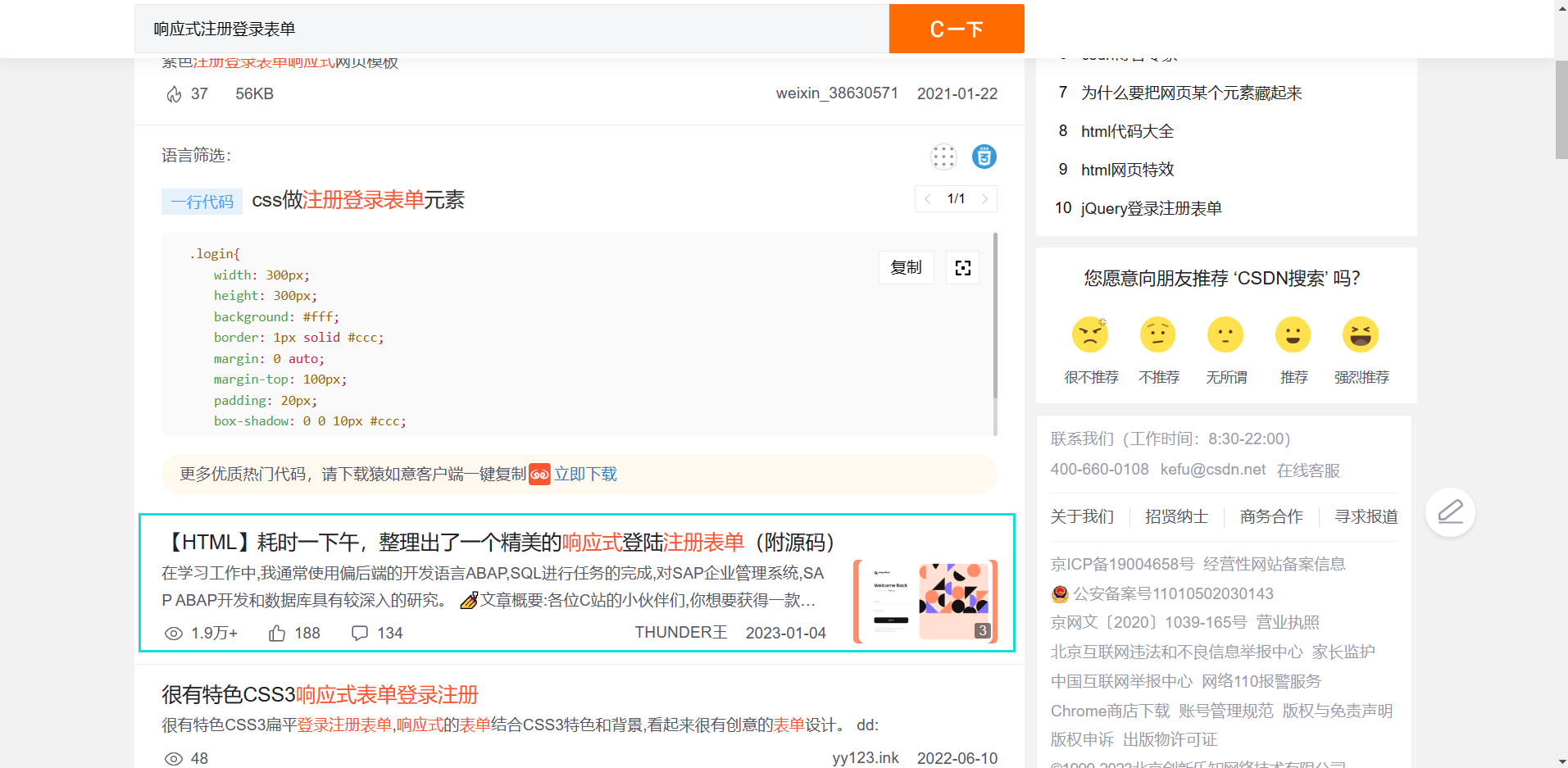Viewport: 1568px width, 768px height.
Task: Open the article preview thumbnail image
Action: click(x=925, y=601)
